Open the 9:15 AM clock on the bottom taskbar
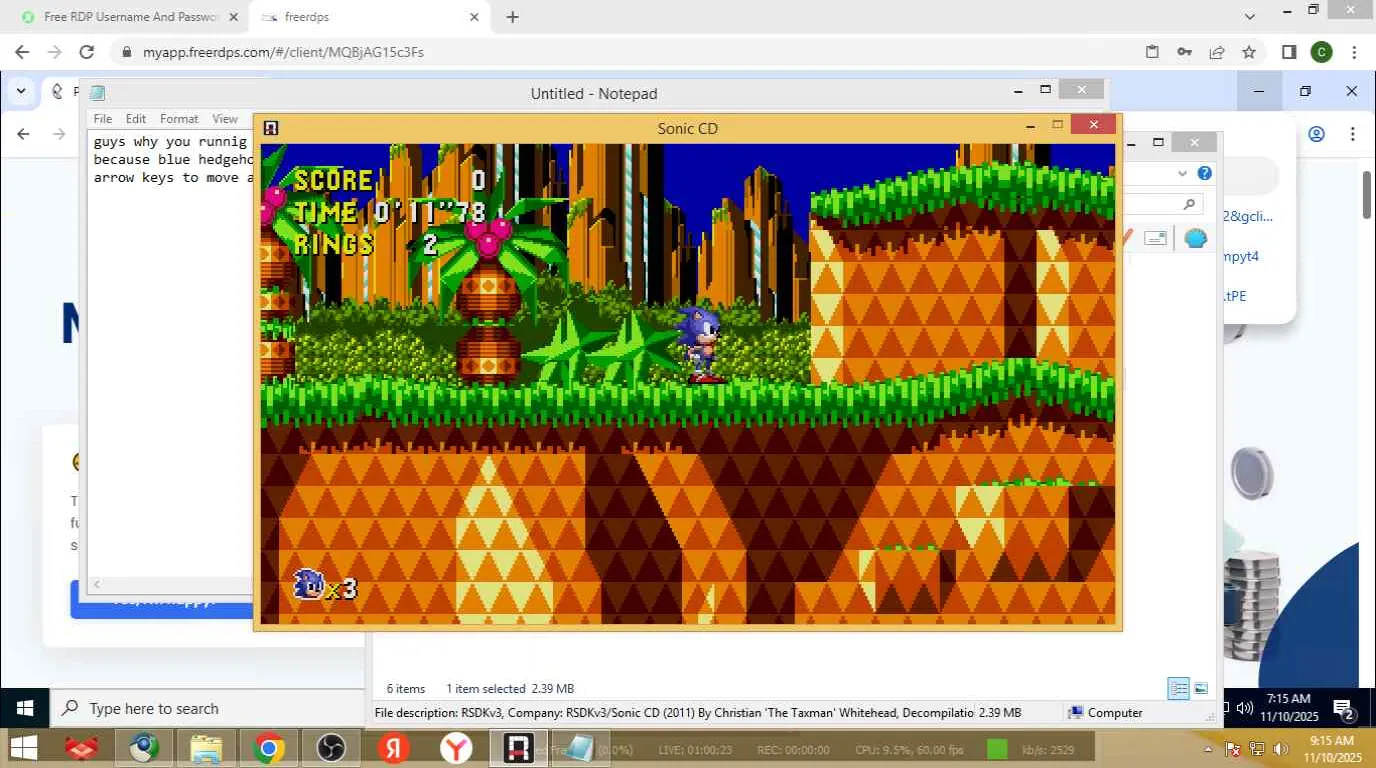This screenshot has width=1376, height=768. (1330, 748)
